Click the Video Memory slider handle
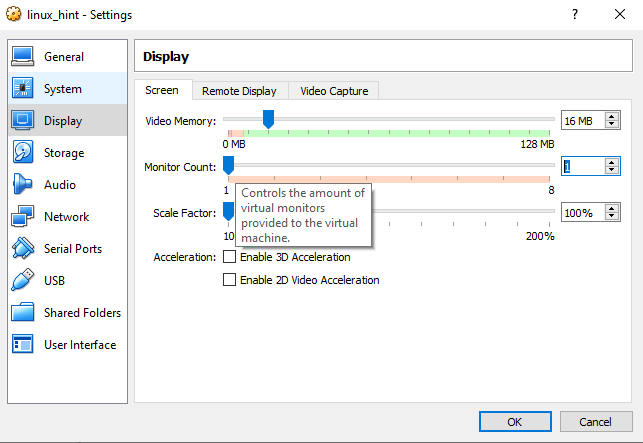Image resolution: width=643 pixels, height=443 pixels. point(268,119)
